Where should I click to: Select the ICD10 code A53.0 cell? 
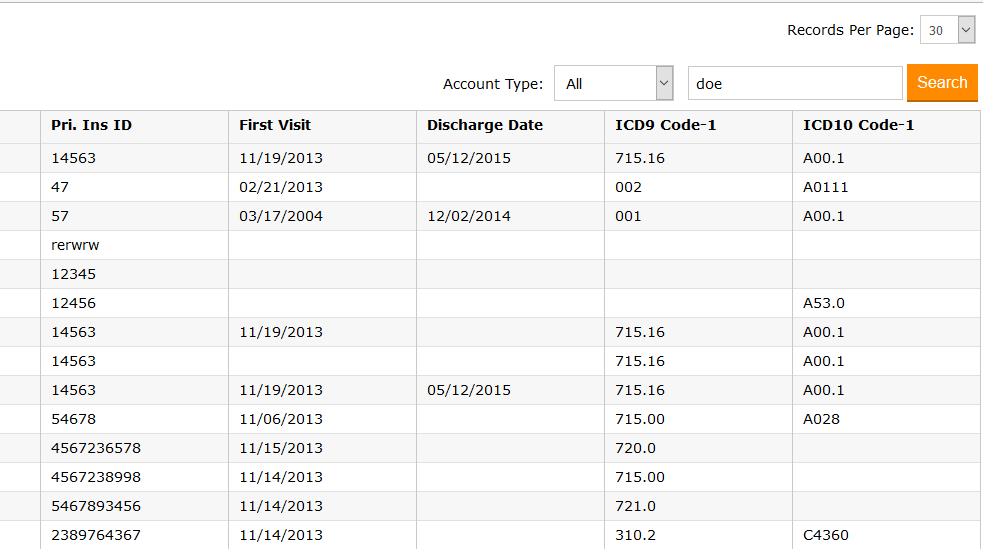pyautogui.click(x=824, y=303)
